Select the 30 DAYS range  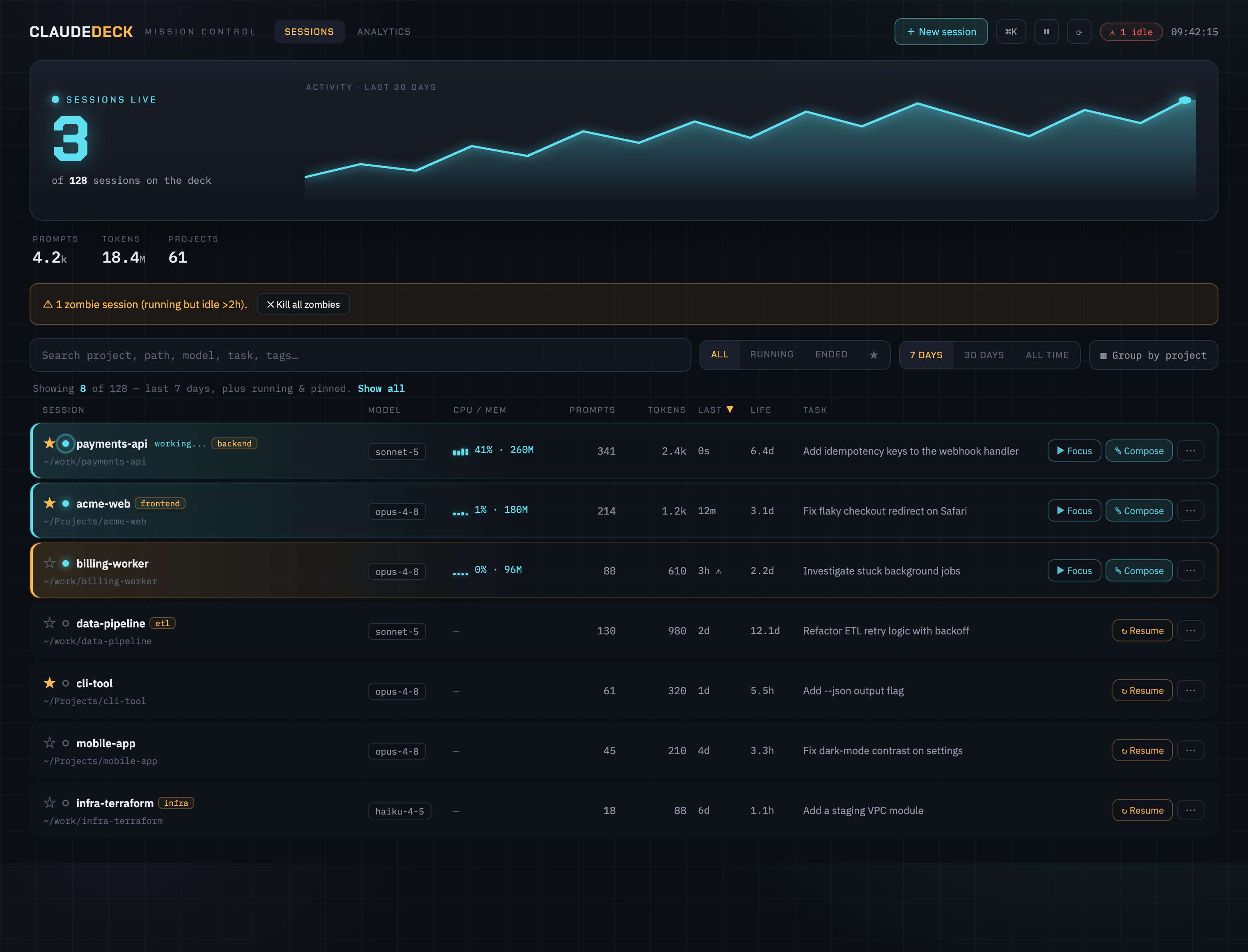tap(983, 355)
